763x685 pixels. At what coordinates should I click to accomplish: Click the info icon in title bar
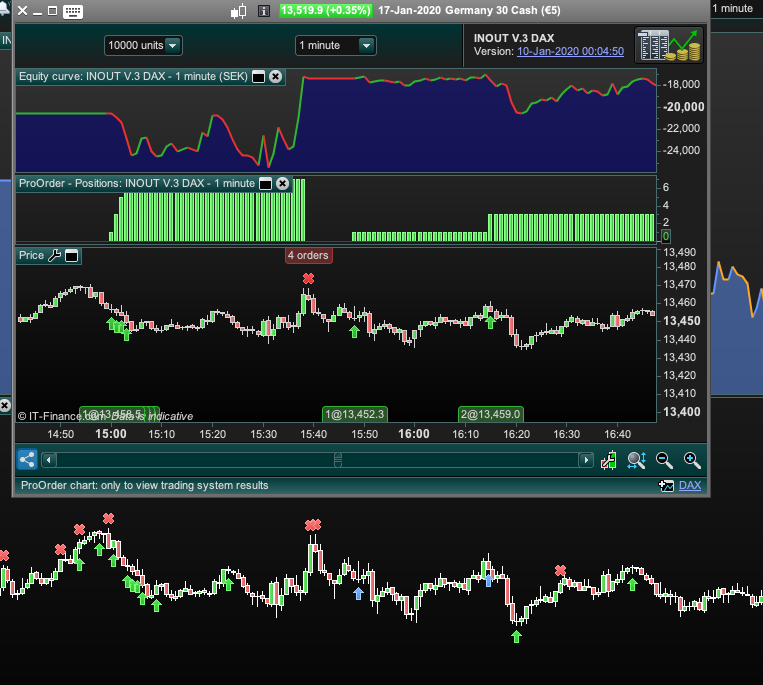tap(264, 11)
